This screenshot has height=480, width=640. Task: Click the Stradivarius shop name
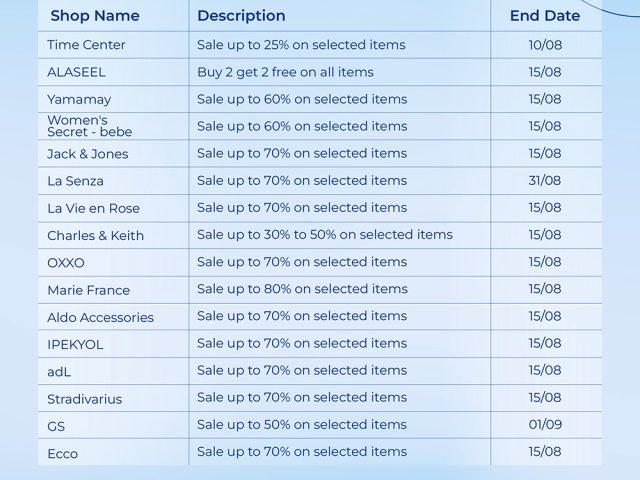[x=84, y=399]
